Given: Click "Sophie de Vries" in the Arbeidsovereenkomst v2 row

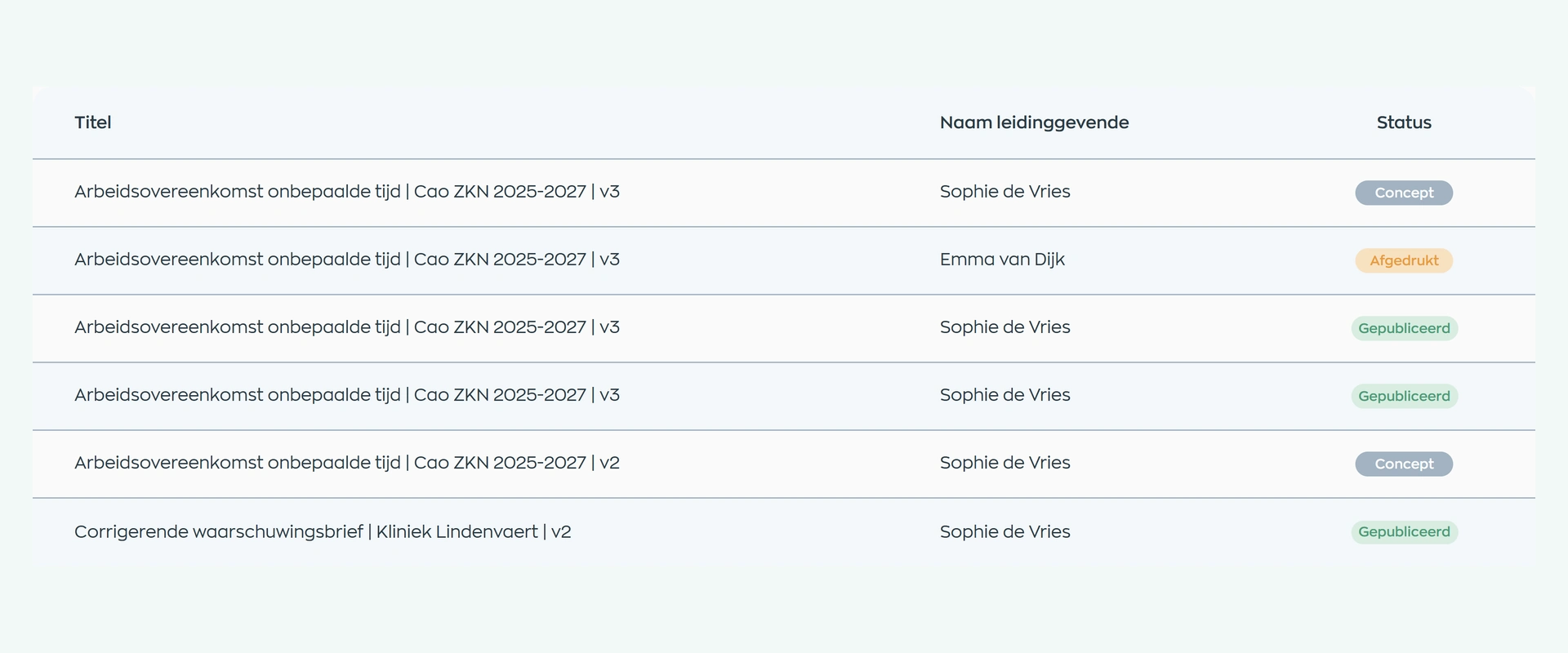Looking at the screenshot, I should (x=1004, y=463).
